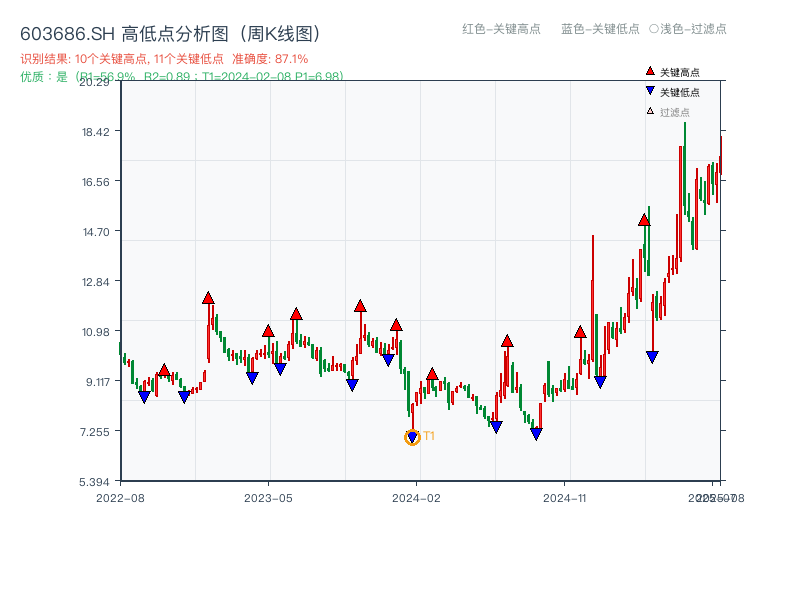Click the tallest candlestick wick near 18.42
Screen dimensions: 800x600
coord(685,168)
